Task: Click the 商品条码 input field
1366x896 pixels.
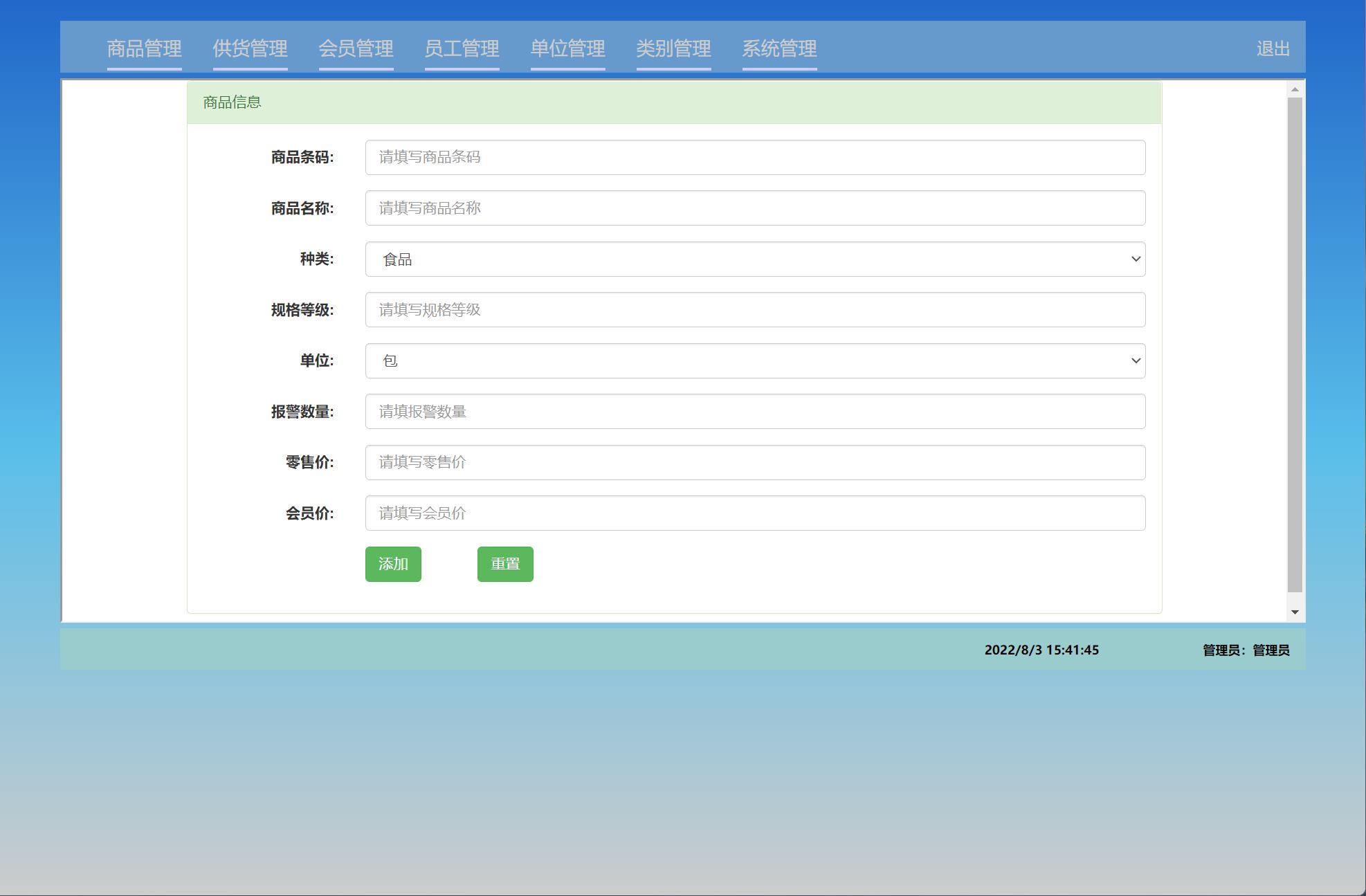Action: click(756, 157)
